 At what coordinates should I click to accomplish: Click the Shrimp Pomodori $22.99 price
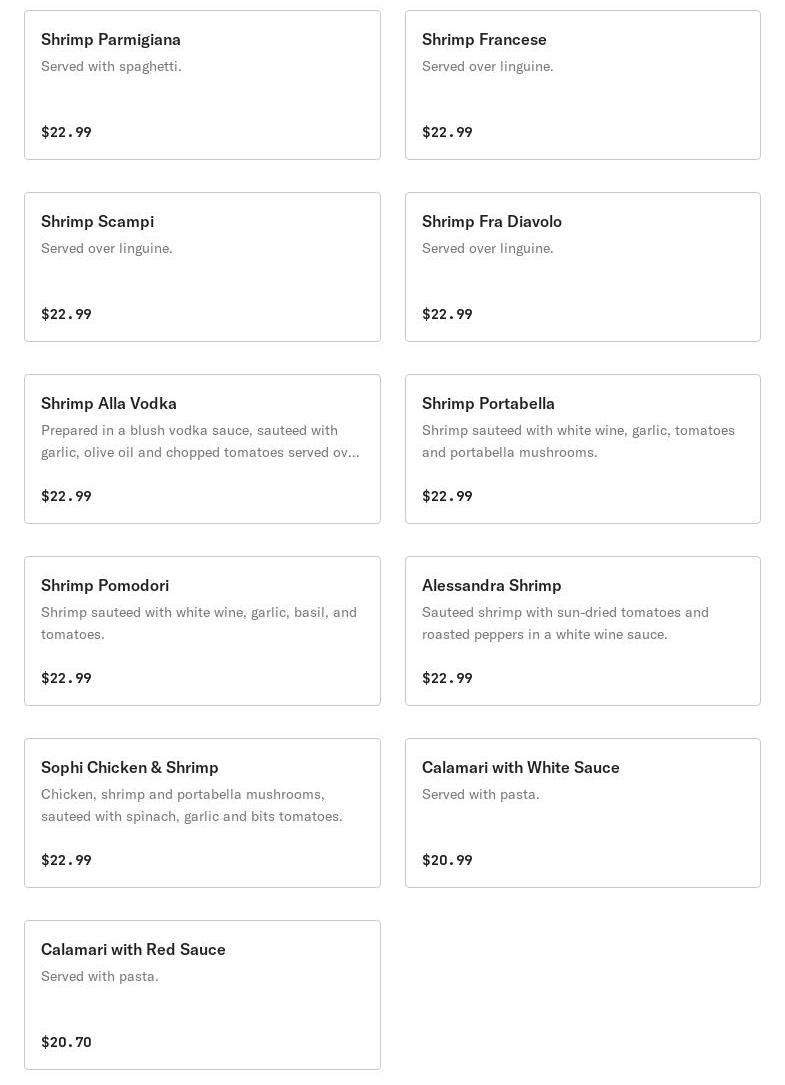tap(66, 678)
